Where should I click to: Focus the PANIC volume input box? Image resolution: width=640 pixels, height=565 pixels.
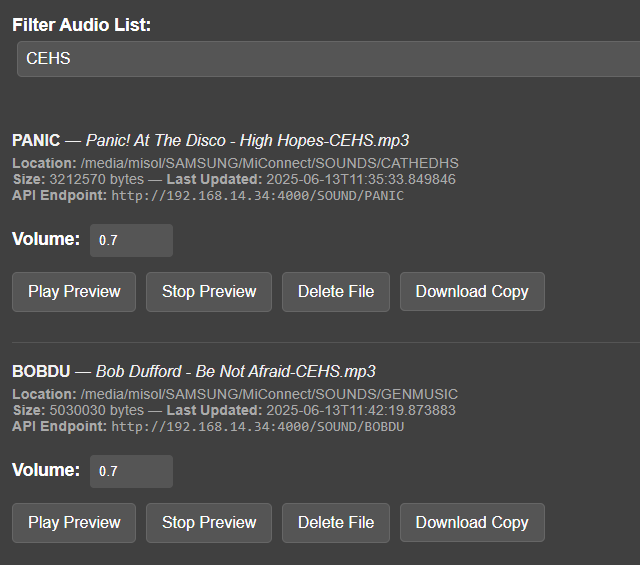point(131,241)
